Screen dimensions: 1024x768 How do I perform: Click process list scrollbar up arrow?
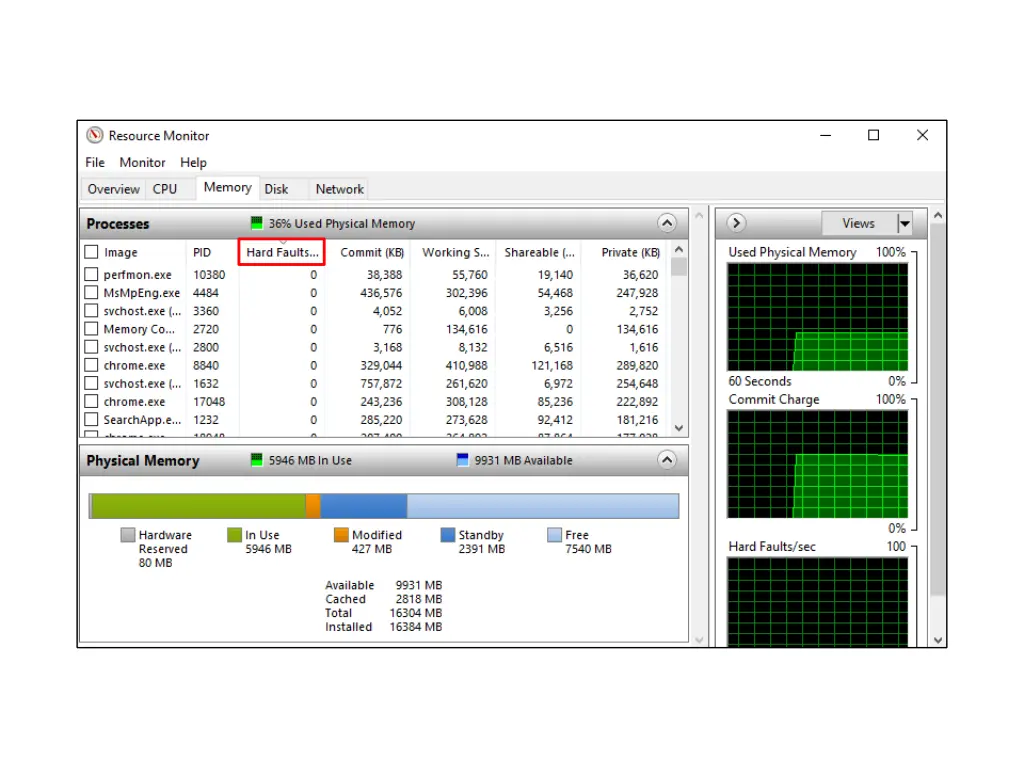(x=679, y=249)
